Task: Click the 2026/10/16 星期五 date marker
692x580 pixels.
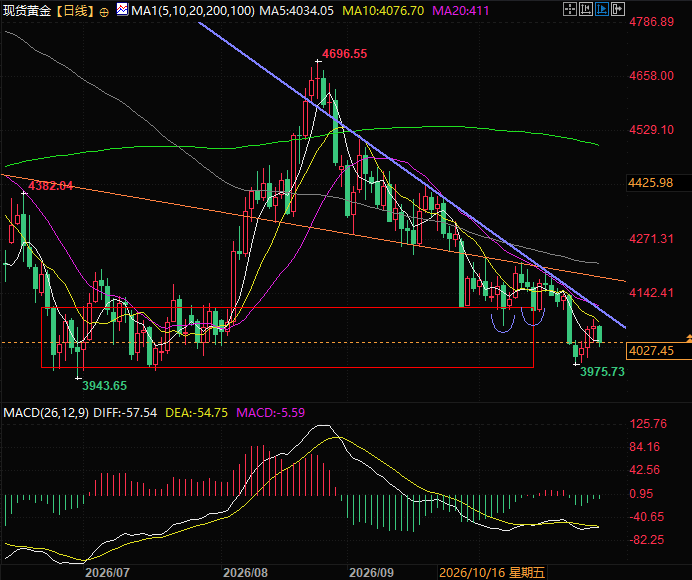Action: click(x=492, y=572)
